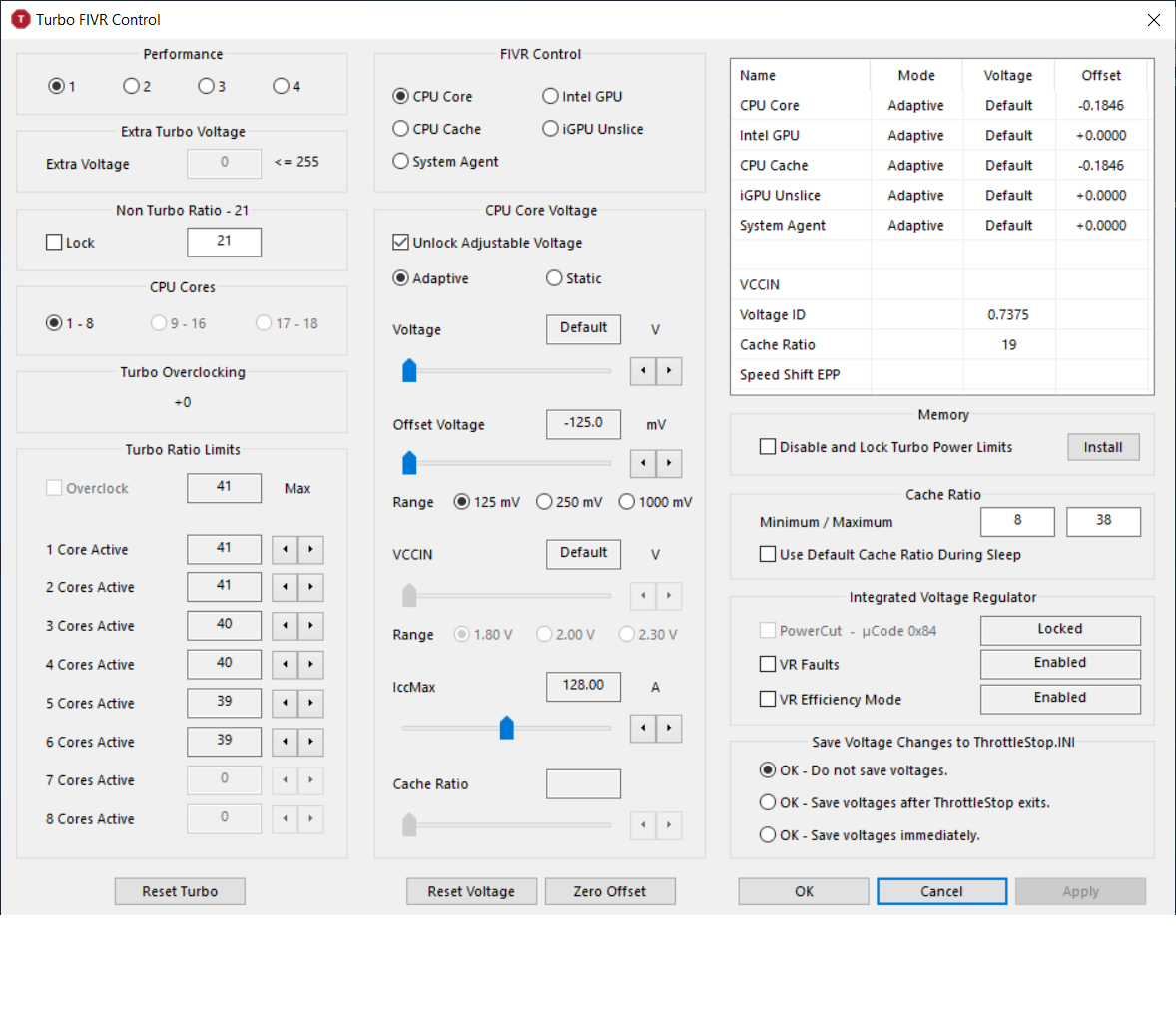
Task: Click the Turbo Ratio Limits Max field
Action: (x=225, y=487)
